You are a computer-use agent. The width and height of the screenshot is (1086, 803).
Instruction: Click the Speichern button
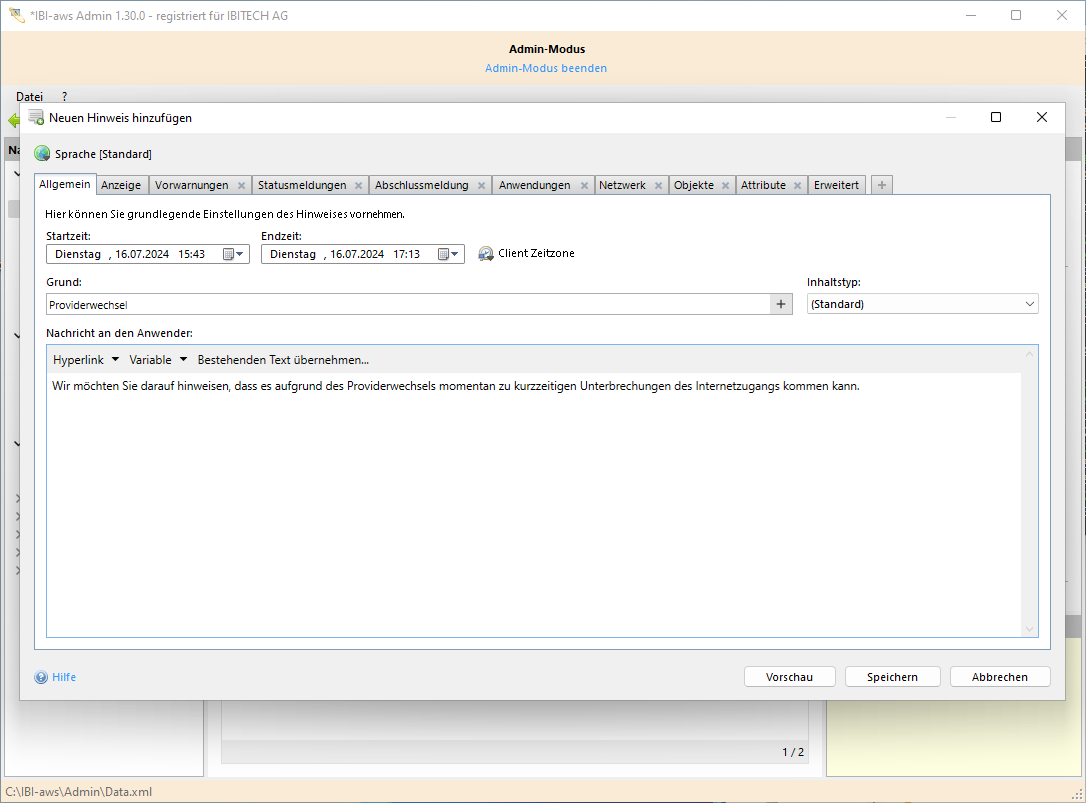(892, 677)
